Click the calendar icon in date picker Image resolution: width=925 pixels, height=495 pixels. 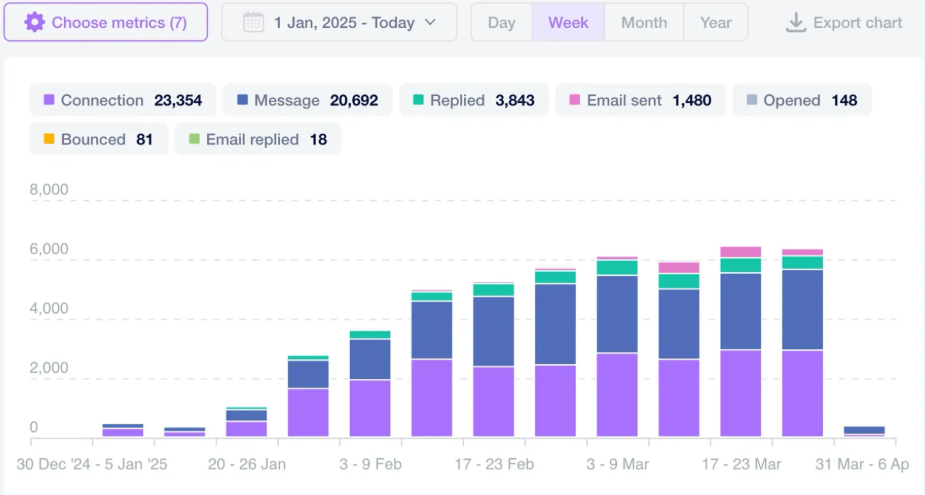pyautogui.click(x=253, y=22)
